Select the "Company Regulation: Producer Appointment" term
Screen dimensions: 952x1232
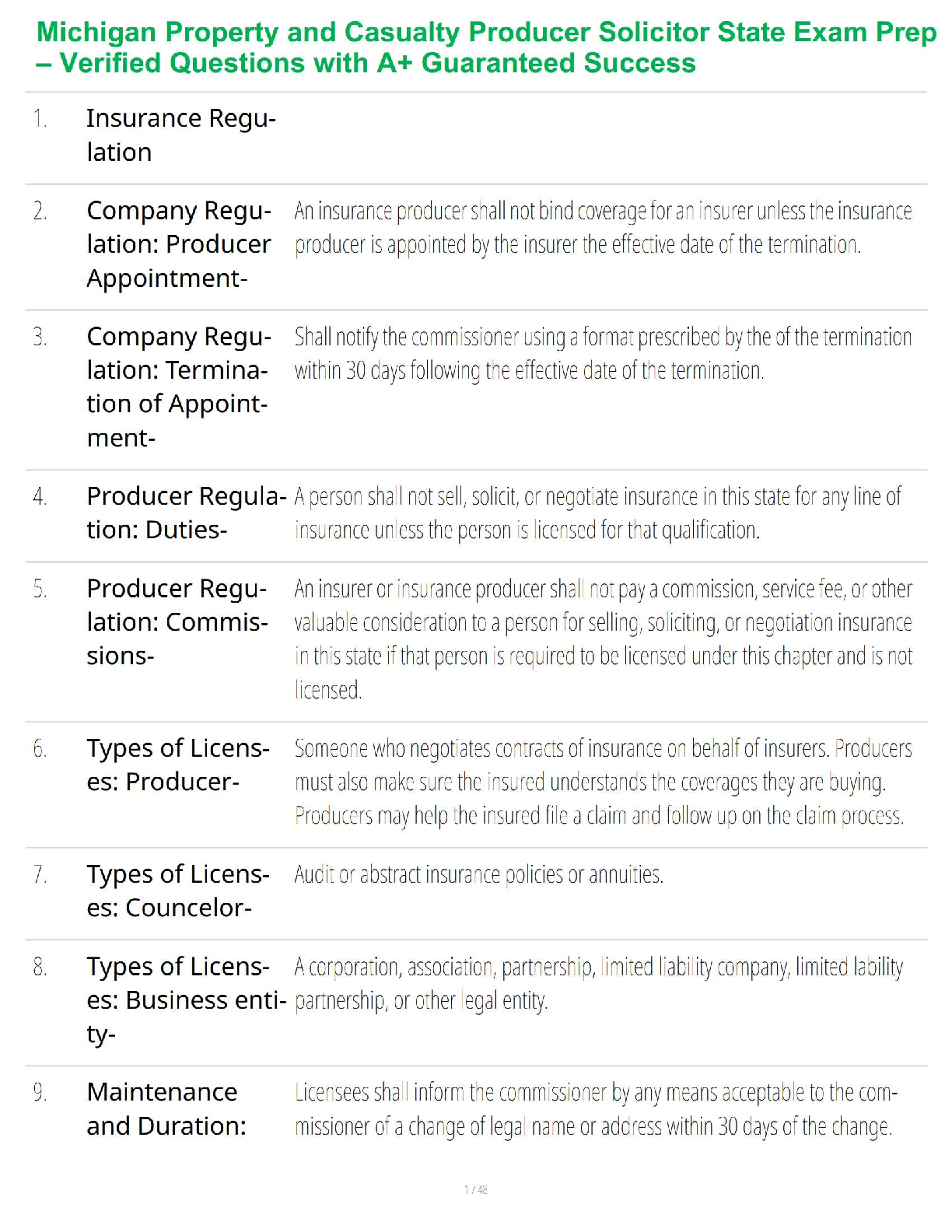pos(179,244)
